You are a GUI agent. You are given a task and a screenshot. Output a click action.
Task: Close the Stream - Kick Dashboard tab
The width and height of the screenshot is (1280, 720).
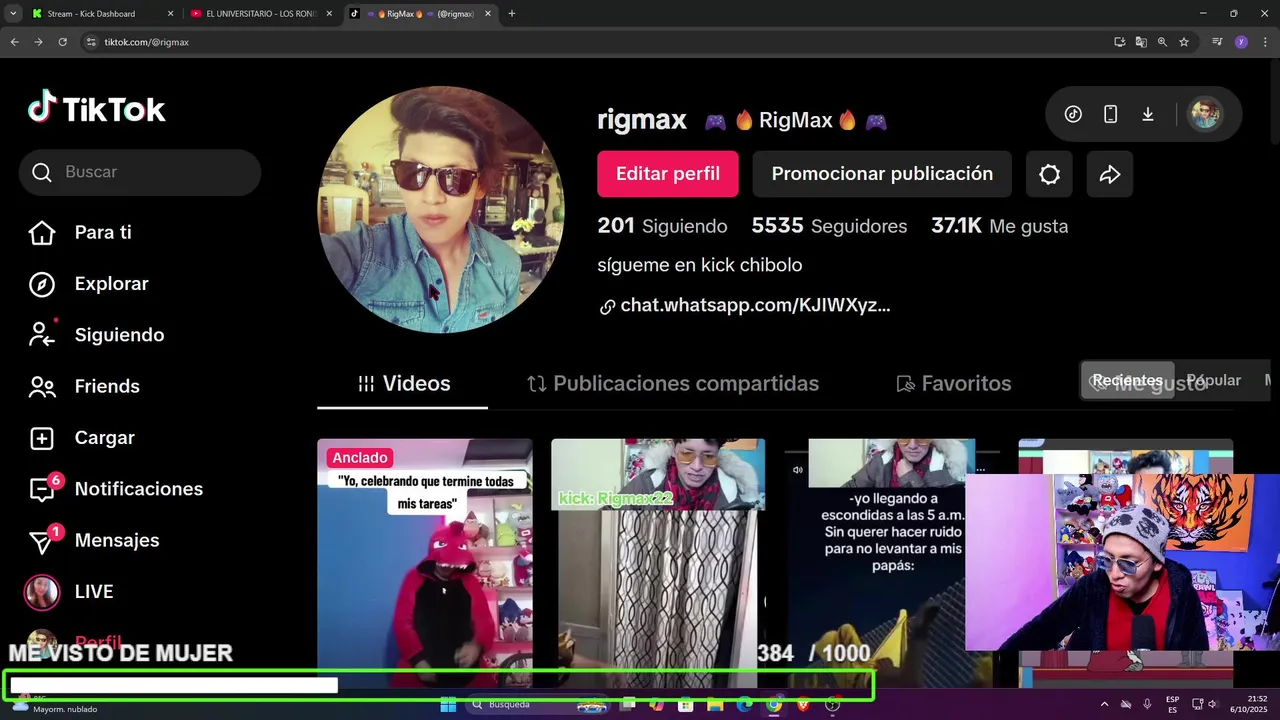[x=170, y=14]
